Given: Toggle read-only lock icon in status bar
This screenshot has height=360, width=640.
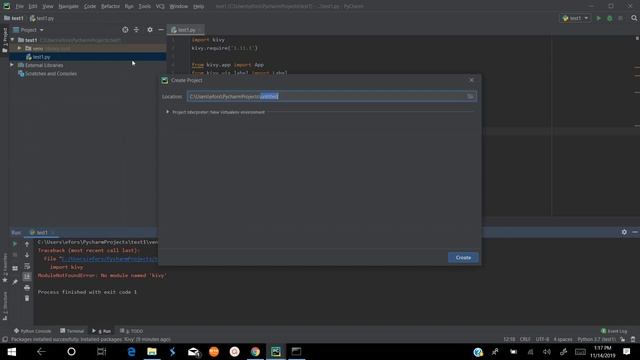Looking at the screenshot, I should point(622,340).
